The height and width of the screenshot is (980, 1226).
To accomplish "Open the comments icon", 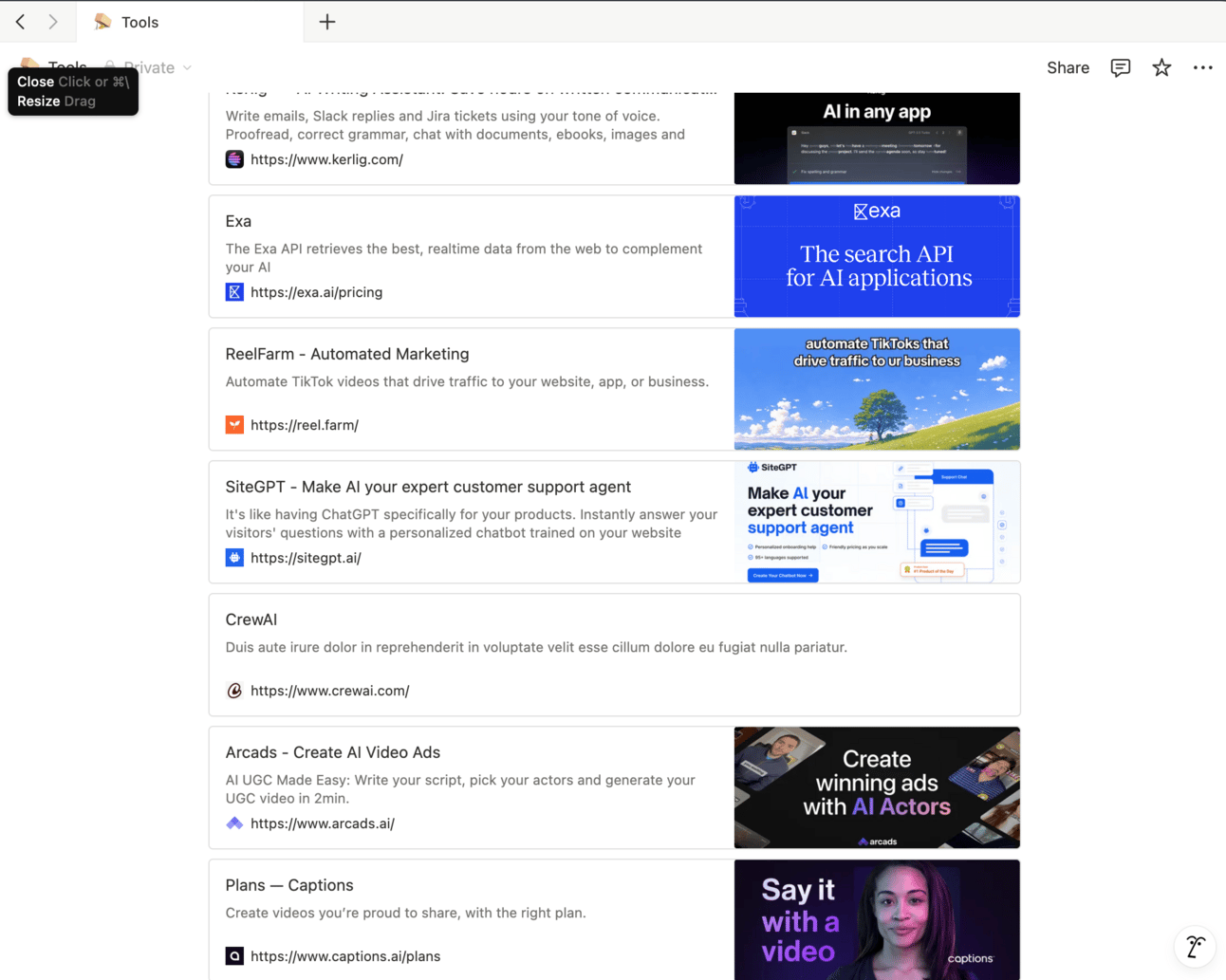I will (1121, 67).
